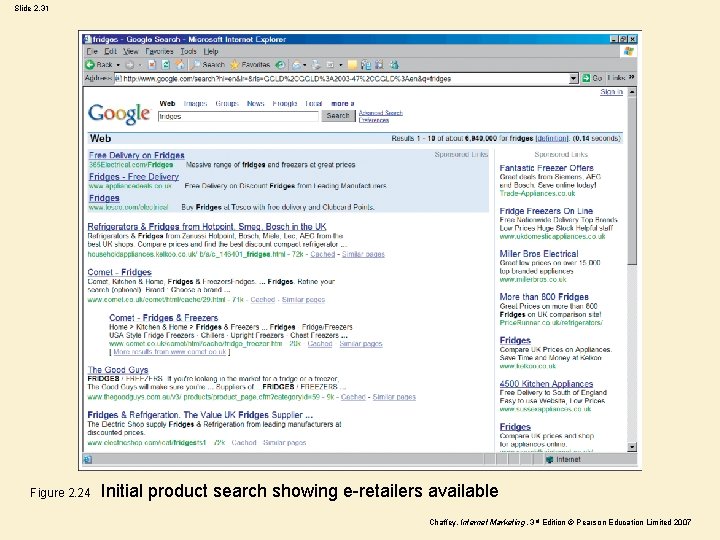Image resolution: width=720 pixels, height=540 pixels.
Task: Click the Google search input field
Action: point(238,117)
